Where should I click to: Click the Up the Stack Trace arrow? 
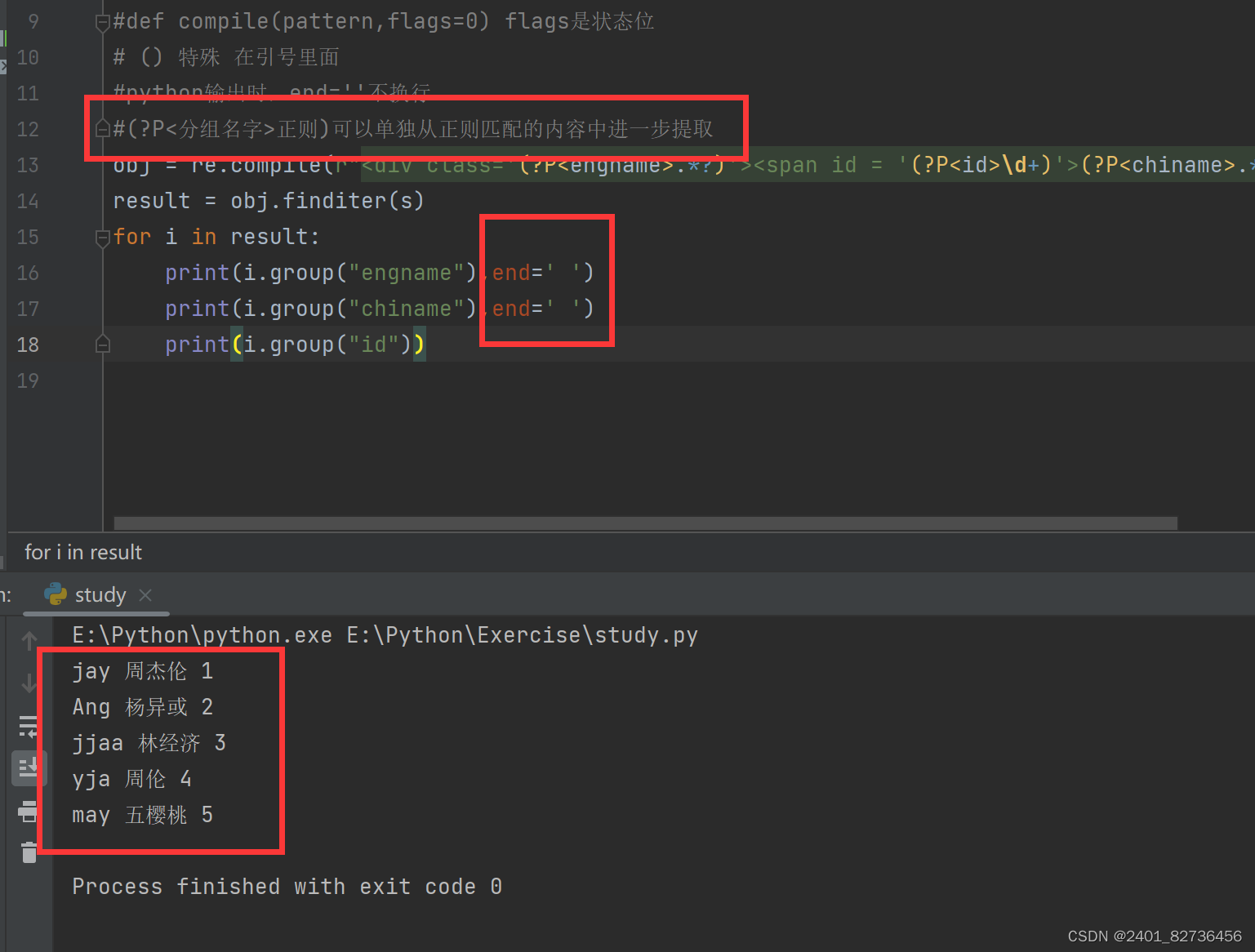[x=29, y=642]
